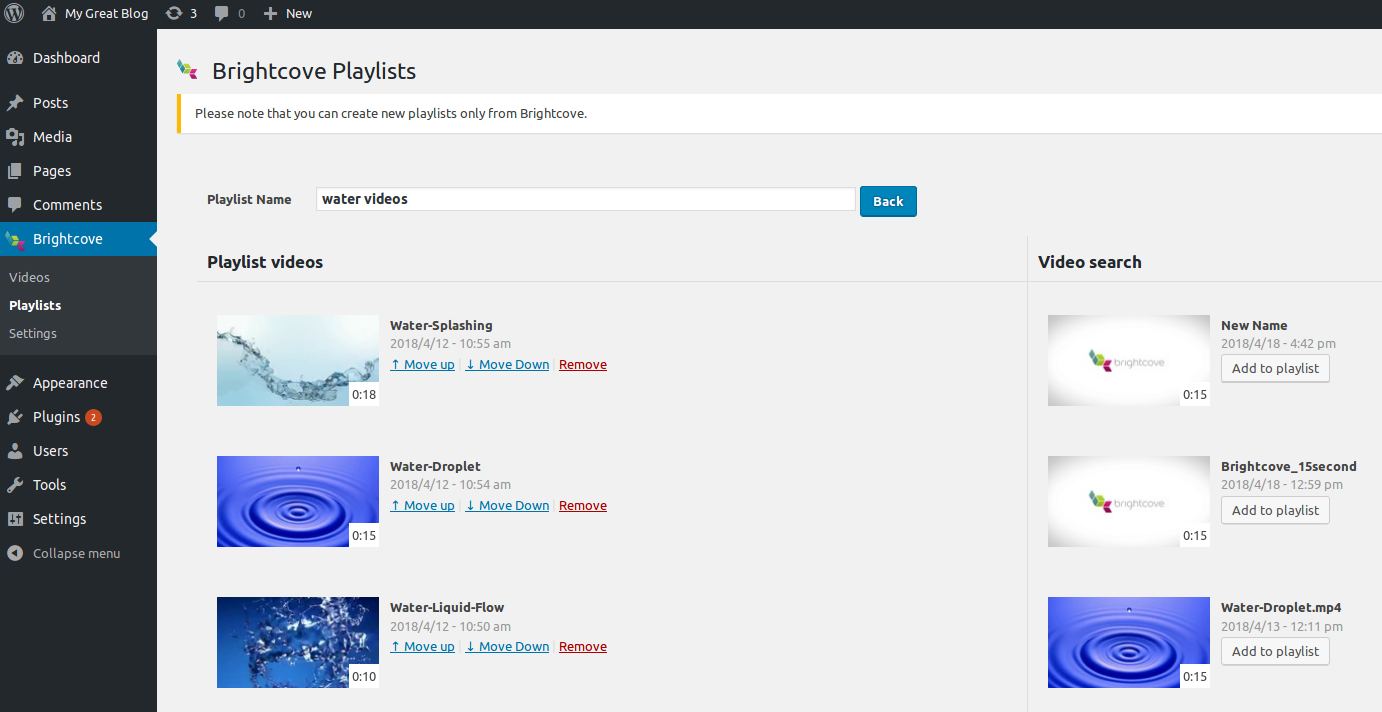The height and width of the screenshot is (712, 1382).
Task: Open the Tools wrench menu
Action: point(49,485)
